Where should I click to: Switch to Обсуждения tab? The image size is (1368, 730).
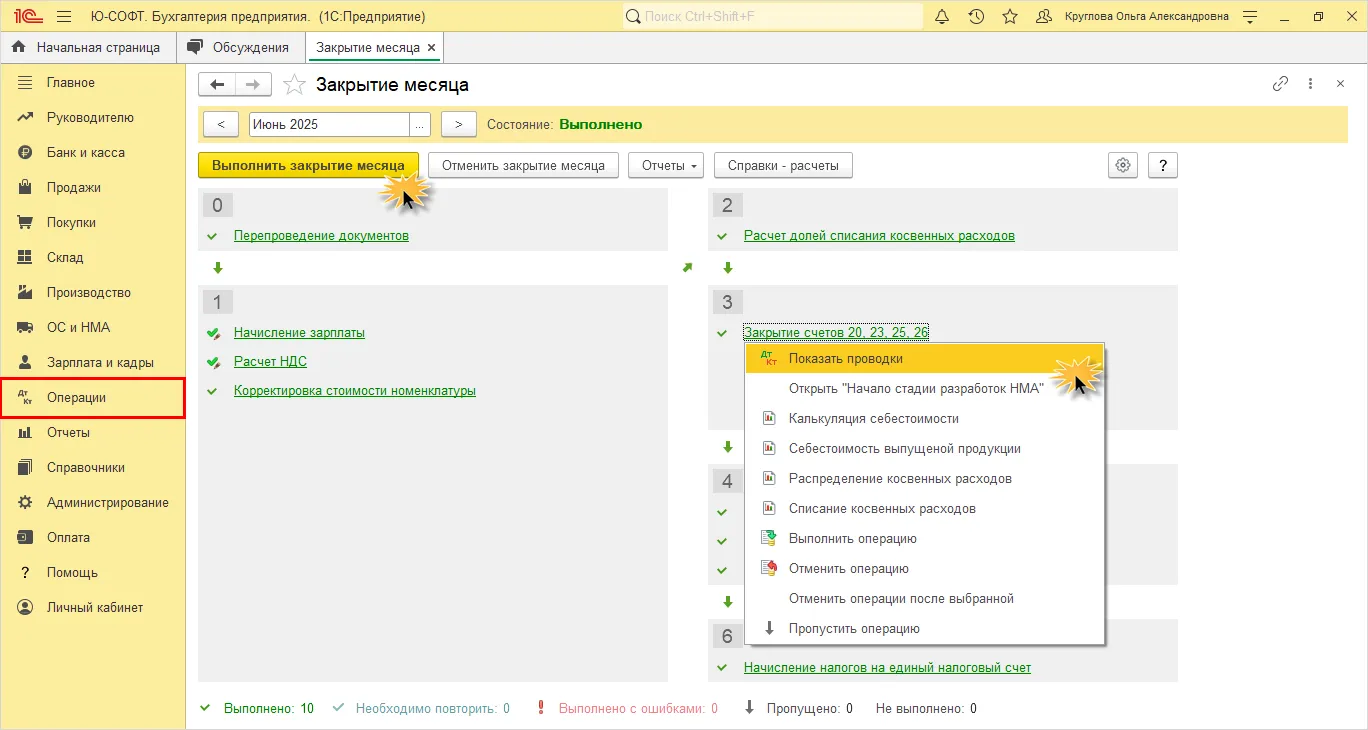240,47
